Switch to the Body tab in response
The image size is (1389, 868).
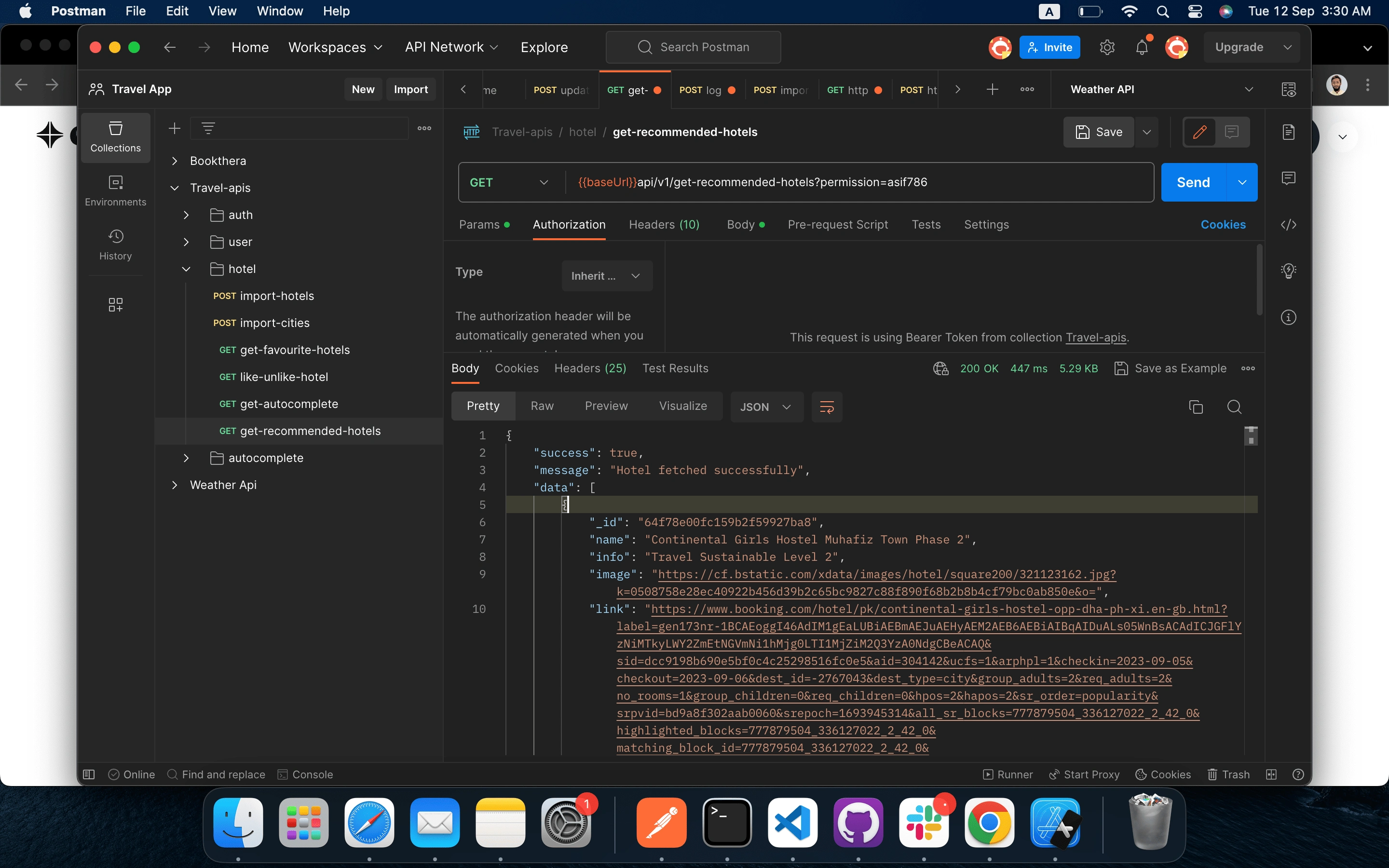tap(466, 368)
